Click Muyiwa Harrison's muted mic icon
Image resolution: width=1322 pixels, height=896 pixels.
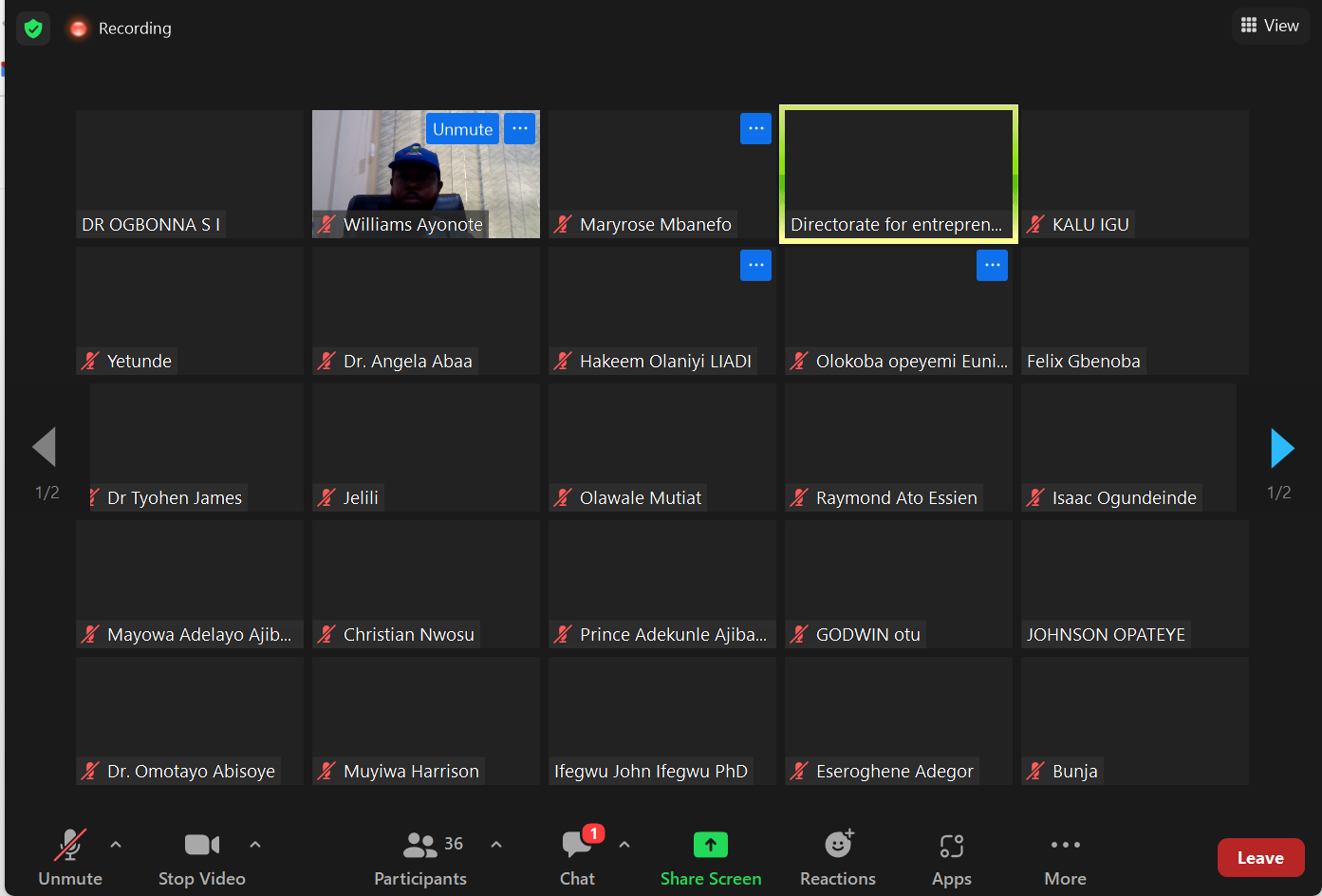point(326,772)
